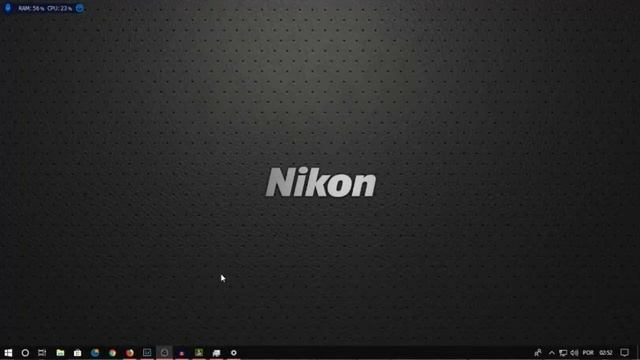This screenshot has height=360, width=640.
Task: Launch the blue browser beside the Store icon
Action: [95, 353]
